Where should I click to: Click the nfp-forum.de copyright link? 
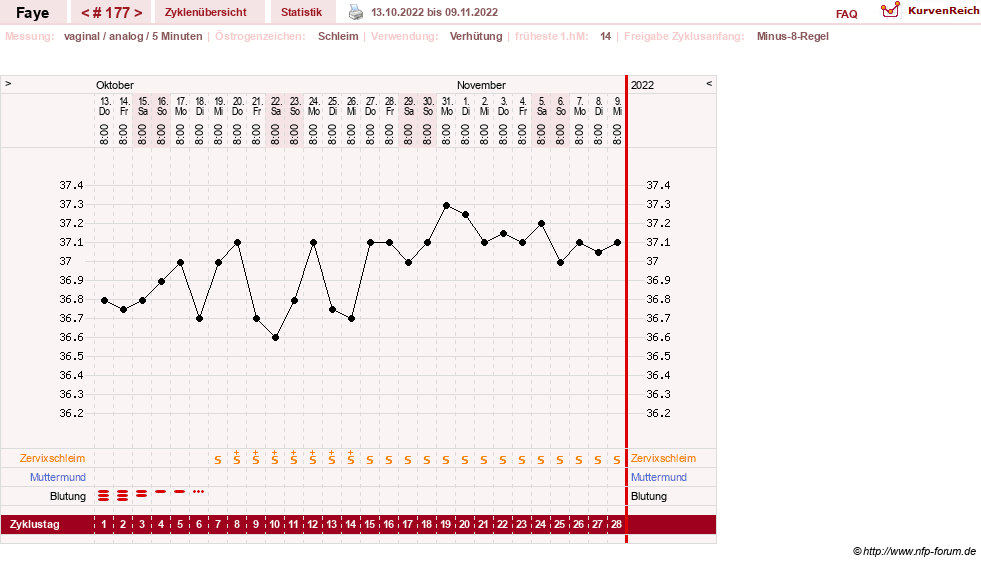tap(914, 551)
